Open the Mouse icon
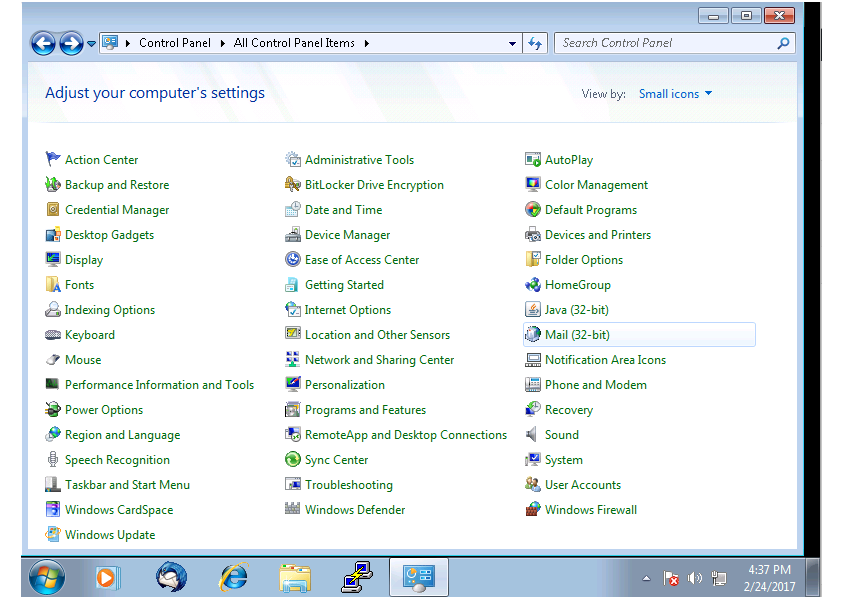 [53, 359]
